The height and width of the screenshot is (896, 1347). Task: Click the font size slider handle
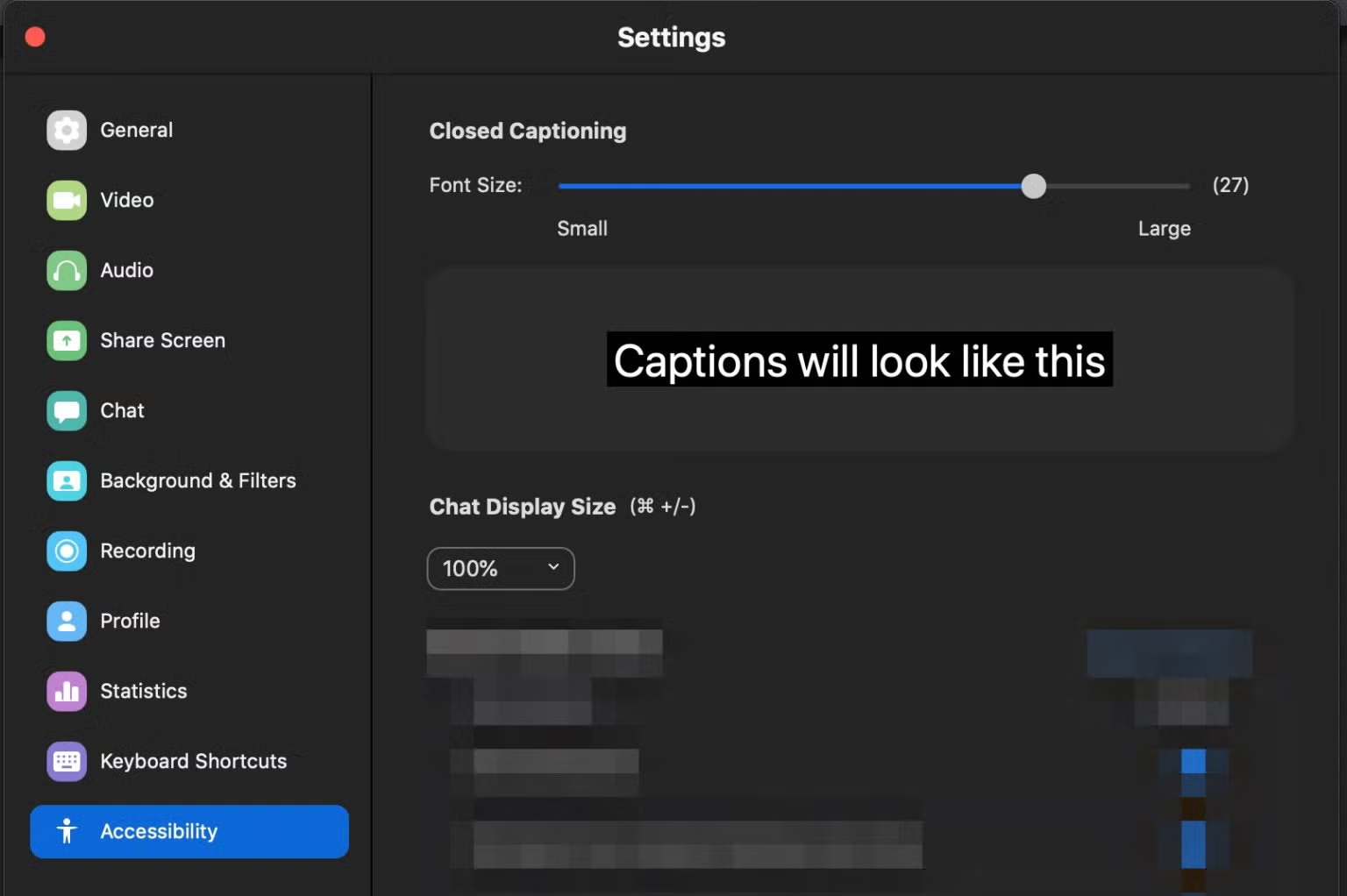point(1034,186)
